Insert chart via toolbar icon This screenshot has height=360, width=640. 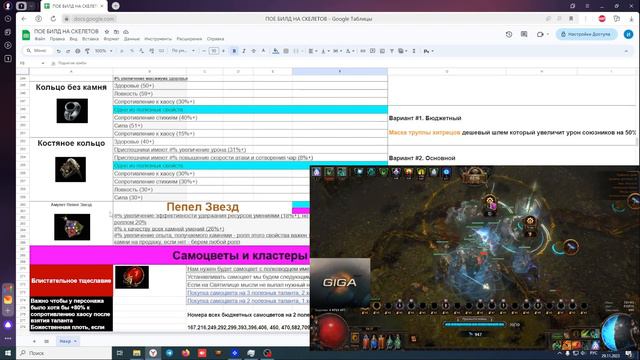[x=382, y=51]
